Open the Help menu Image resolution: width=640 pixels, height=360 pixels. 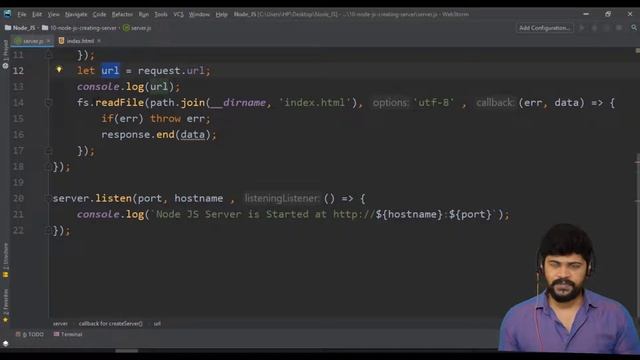221,14
